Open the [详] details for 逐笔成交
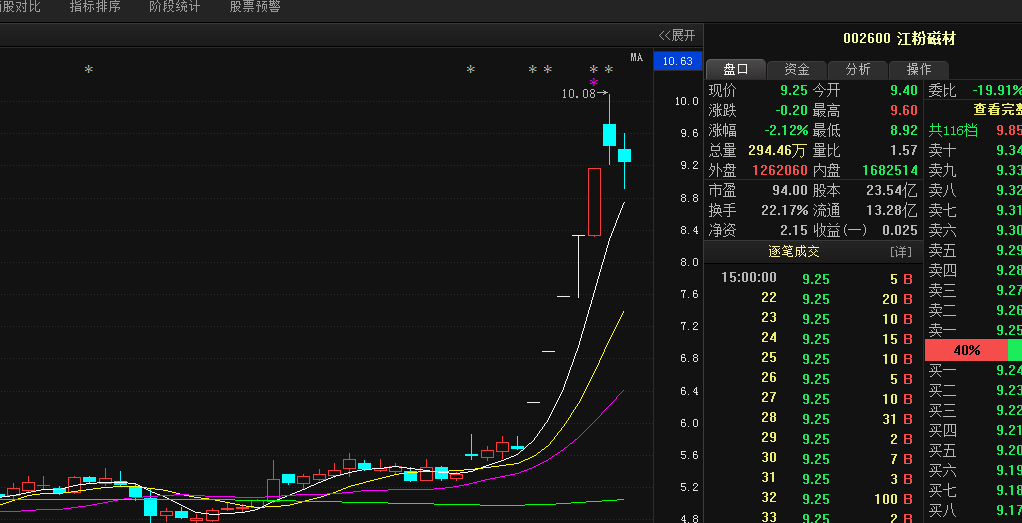Screen dimensions: 1022x523 coord(900,251)
